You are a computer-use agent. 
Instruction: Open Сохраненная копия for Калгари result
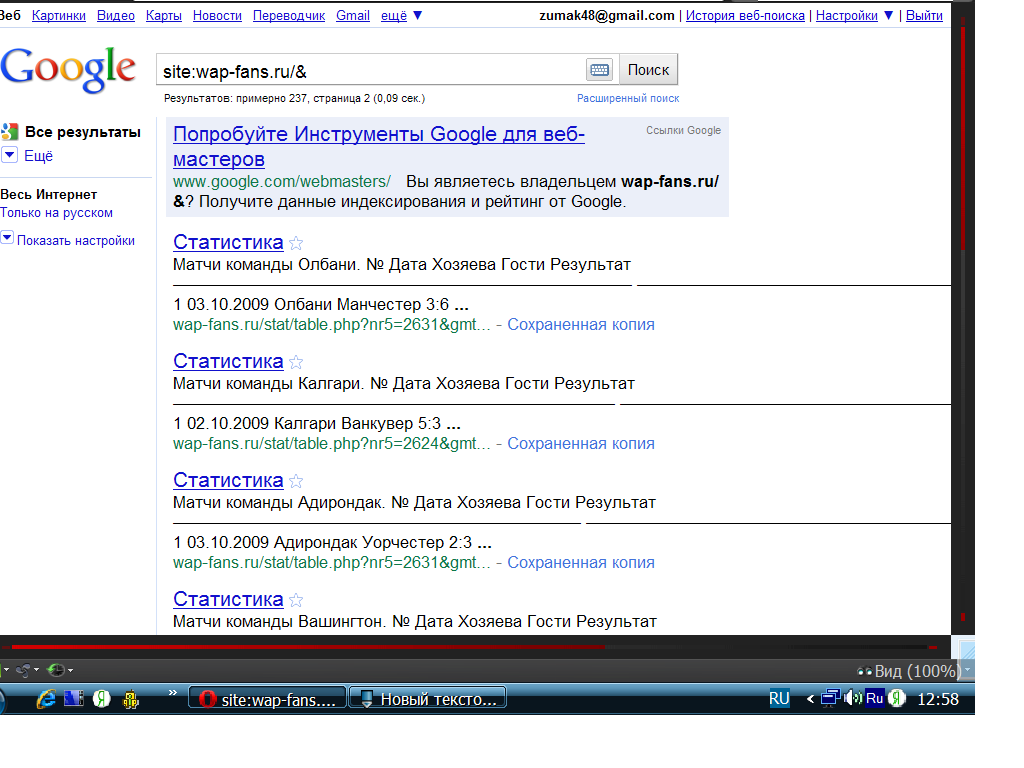(x=581, y=443)
